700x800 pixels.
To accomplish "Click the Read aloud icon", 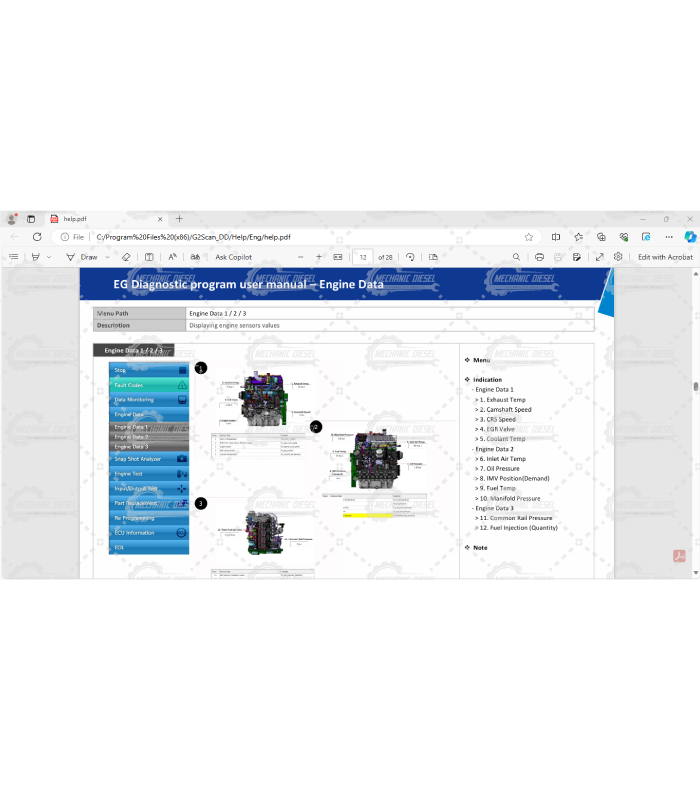I will pyautogui.click(x=172, y=257).
